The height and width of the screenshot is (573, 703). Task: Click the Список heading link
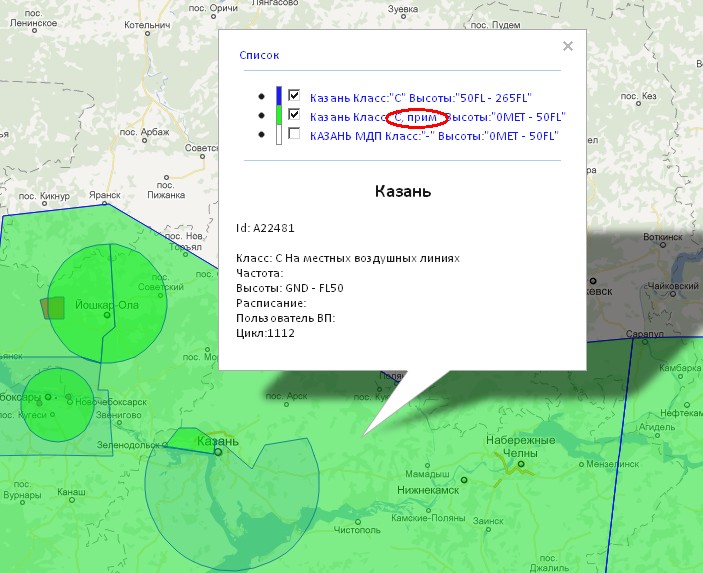(259, 56)
